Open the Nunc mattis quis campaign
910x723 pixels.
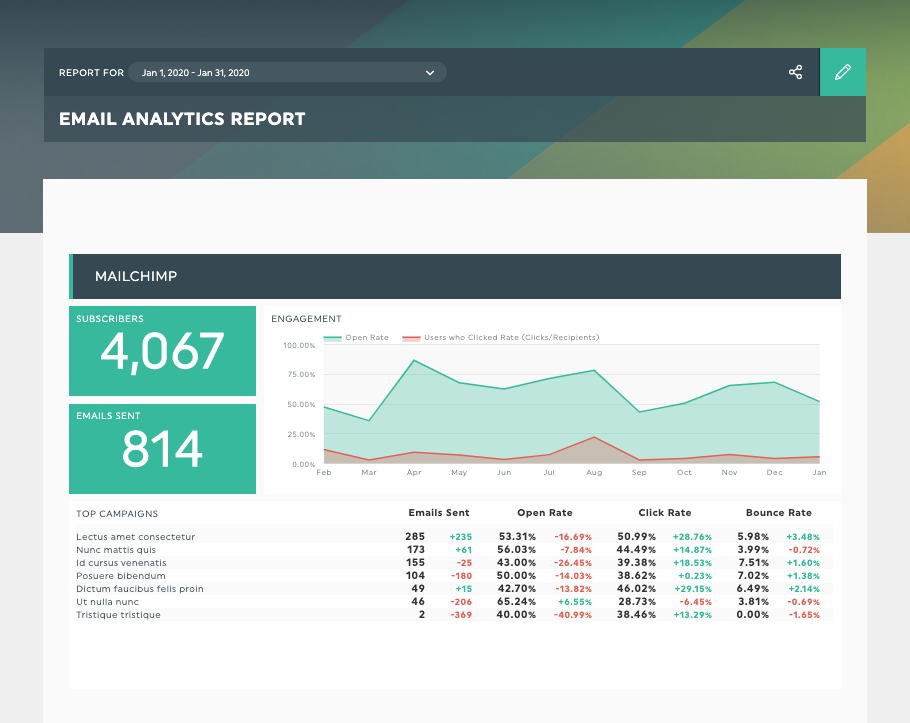[x=116, y=550]
